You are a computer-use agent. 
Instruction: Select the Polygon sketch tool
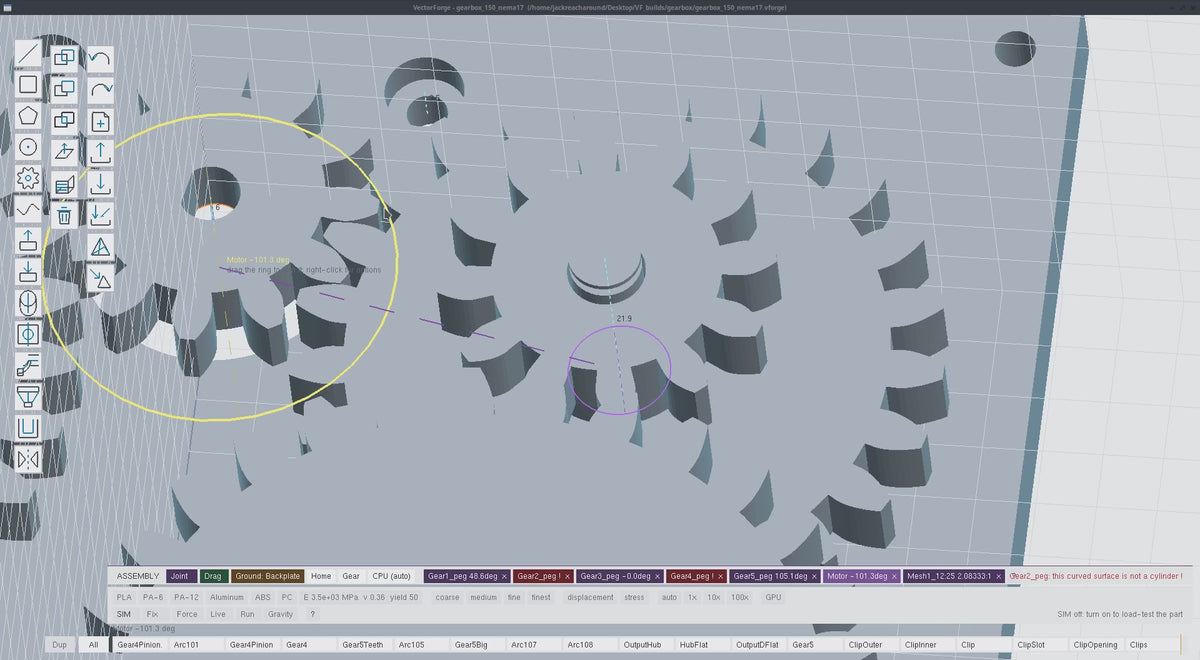pos(28,116)
